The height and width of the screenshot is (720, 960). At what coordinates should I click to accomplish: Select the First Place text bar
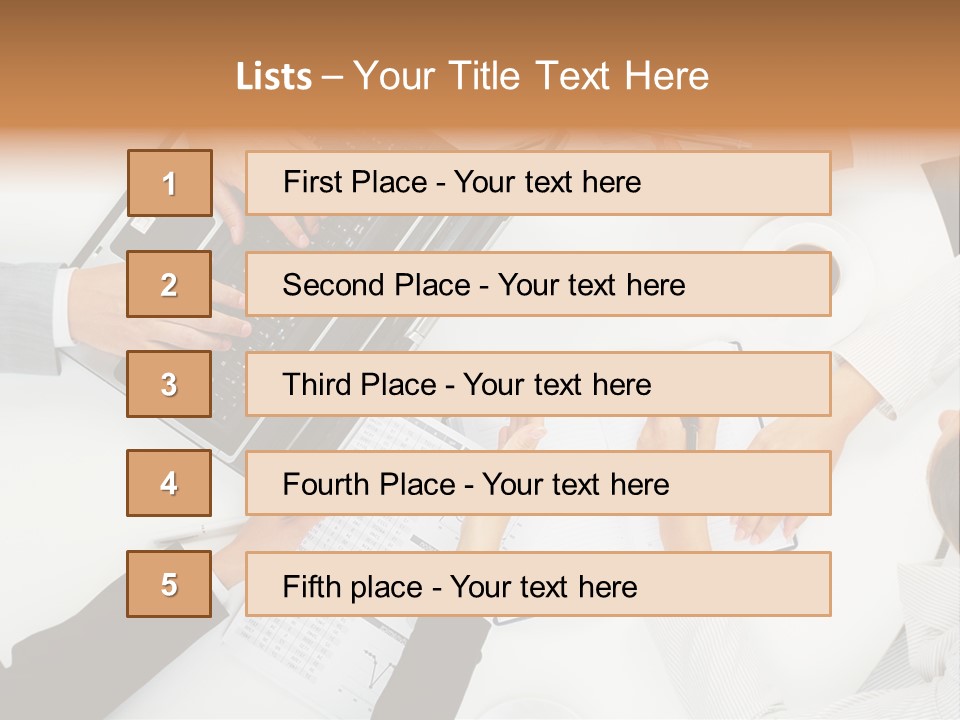click(x=538, y=183)
